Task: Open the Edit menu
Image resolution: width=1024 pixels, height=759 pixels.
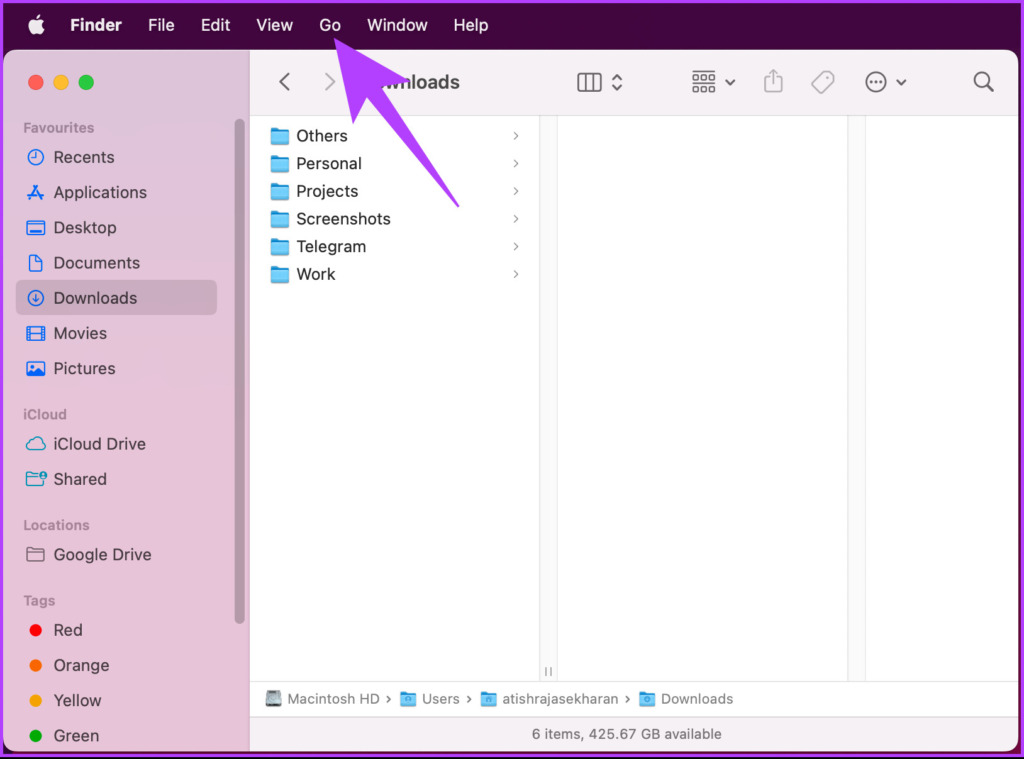Action: click(216, 25)
